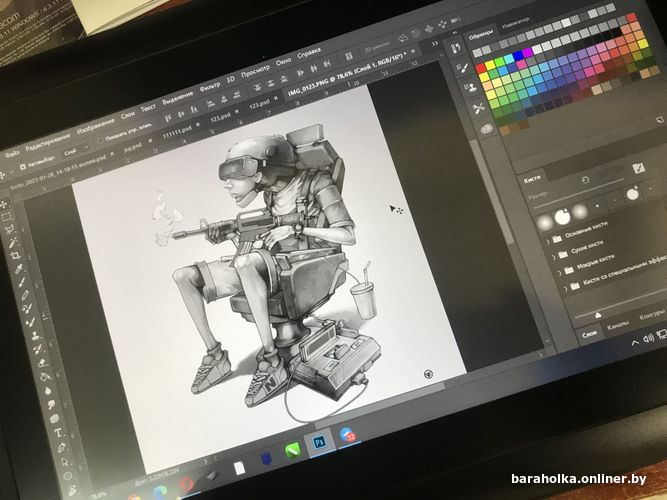Expand the Мокрые кисти folder
Image resolution: width=667 pixels, height=500 pixels.
559,273
